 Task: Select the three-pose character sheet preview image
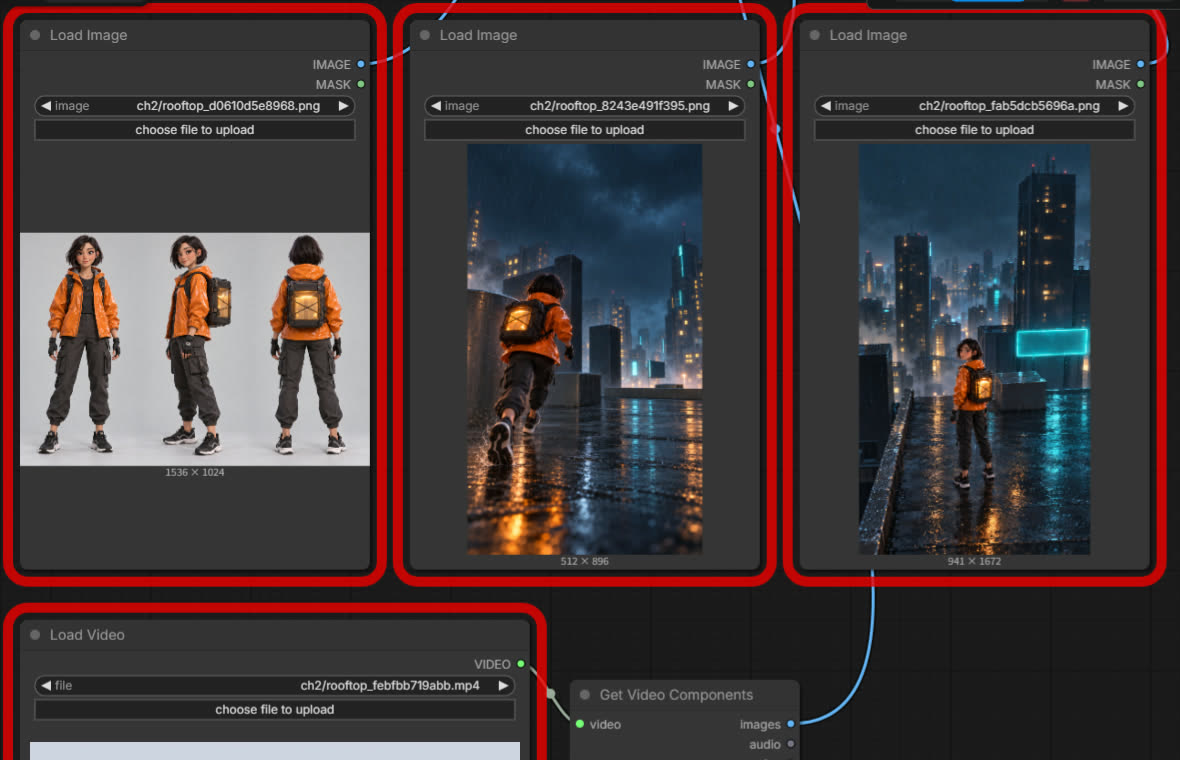pyautogui.click(x=195, y=349)
